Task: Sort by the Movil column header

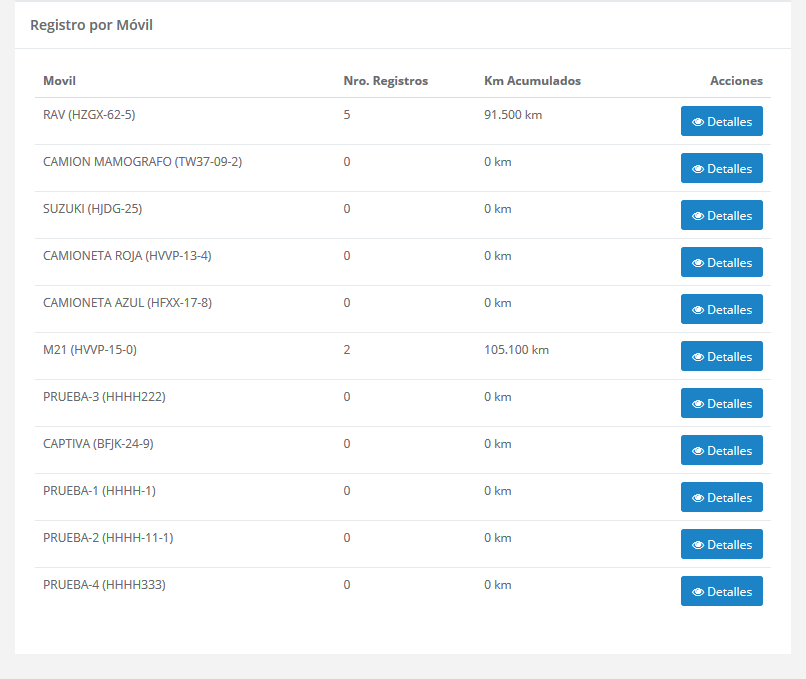Action: [x=59, y=81]
